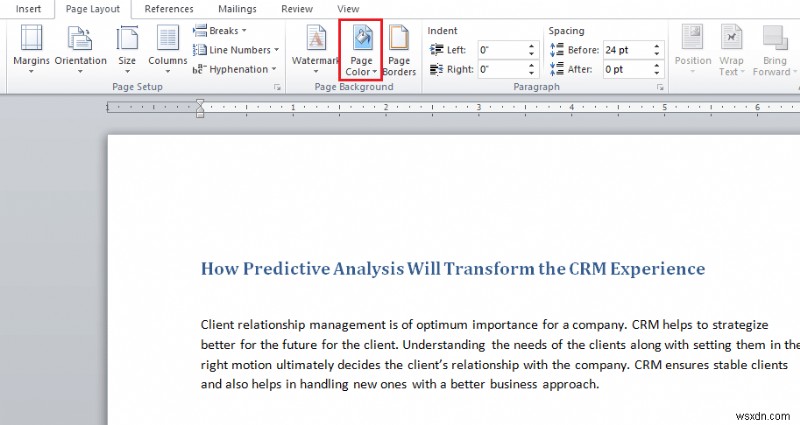Select the Page Layout tab
This screenshot has width=800, height=425.
pyautogui.click(x=93, y=9)
